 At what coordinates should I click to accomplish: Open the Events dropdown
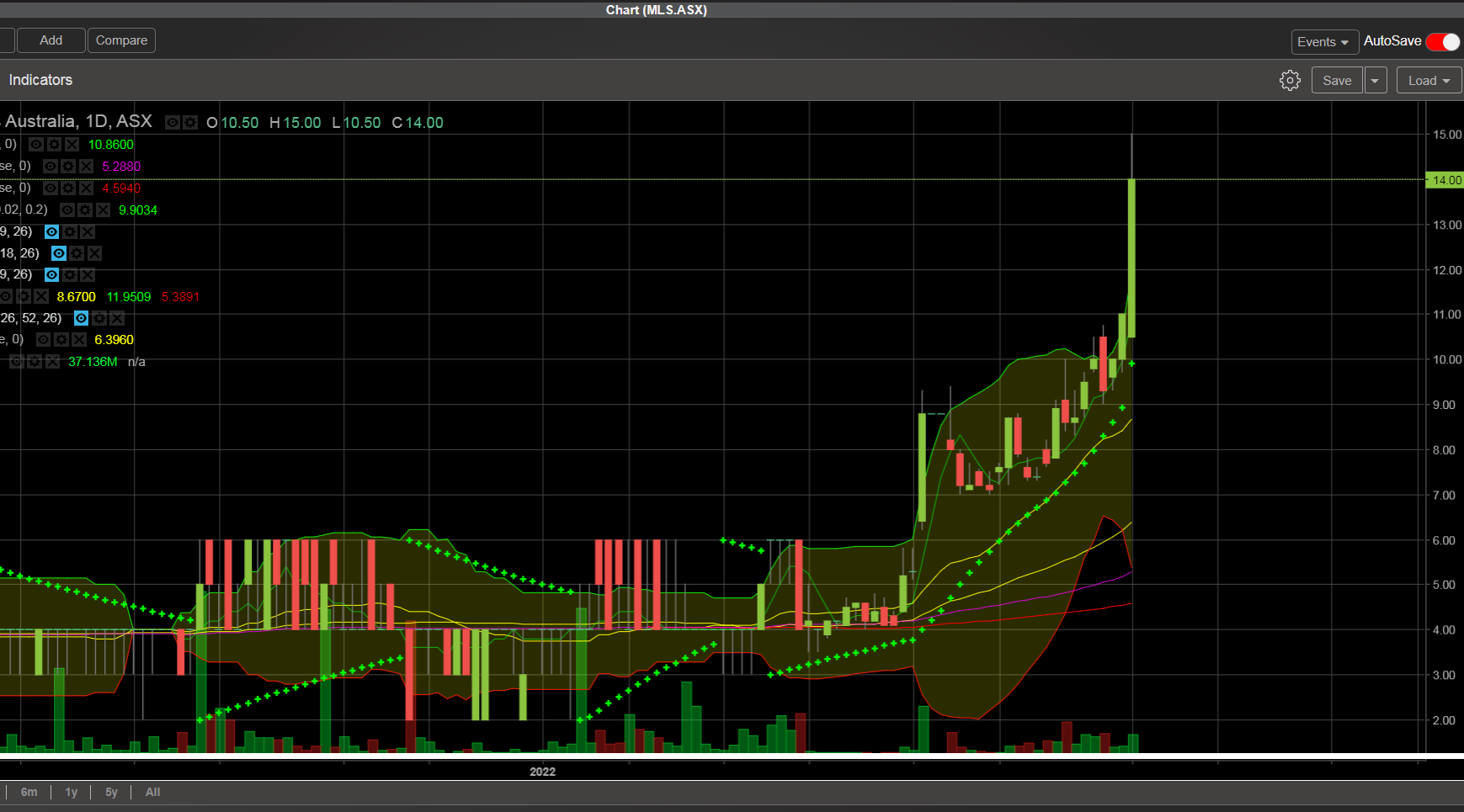pos(1324,42)
